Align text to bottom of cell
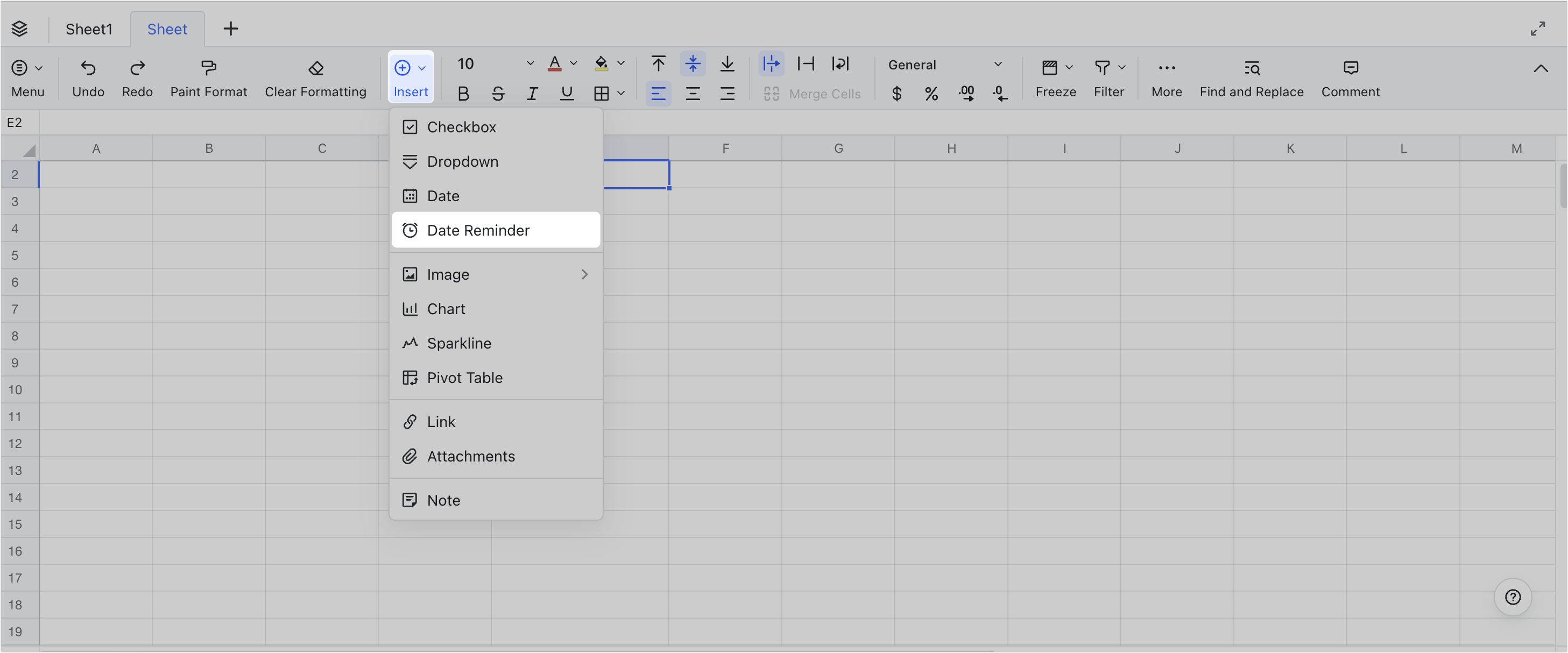 [727, 63]
